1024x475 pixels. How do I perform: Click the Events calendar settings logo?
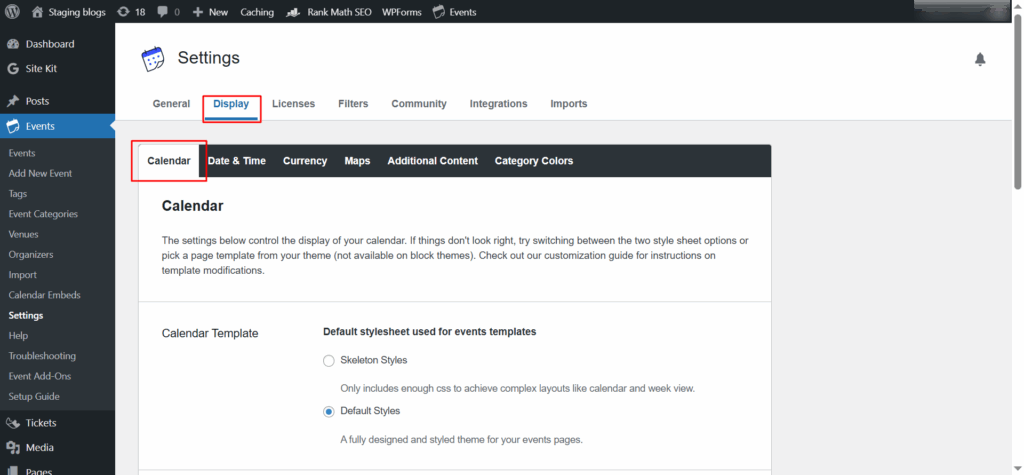tap(153, 59)
